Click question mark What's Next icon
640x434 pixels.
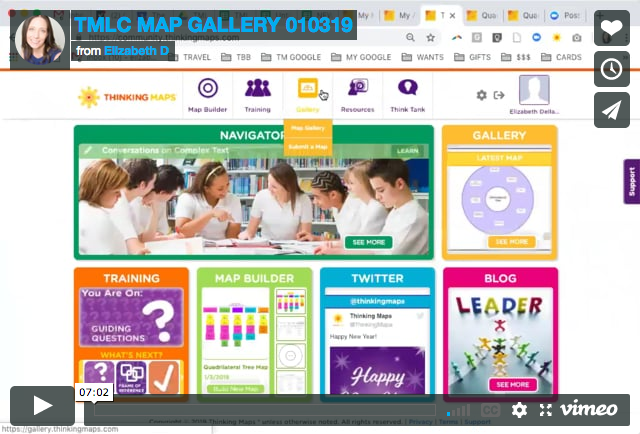pos(99,376)
